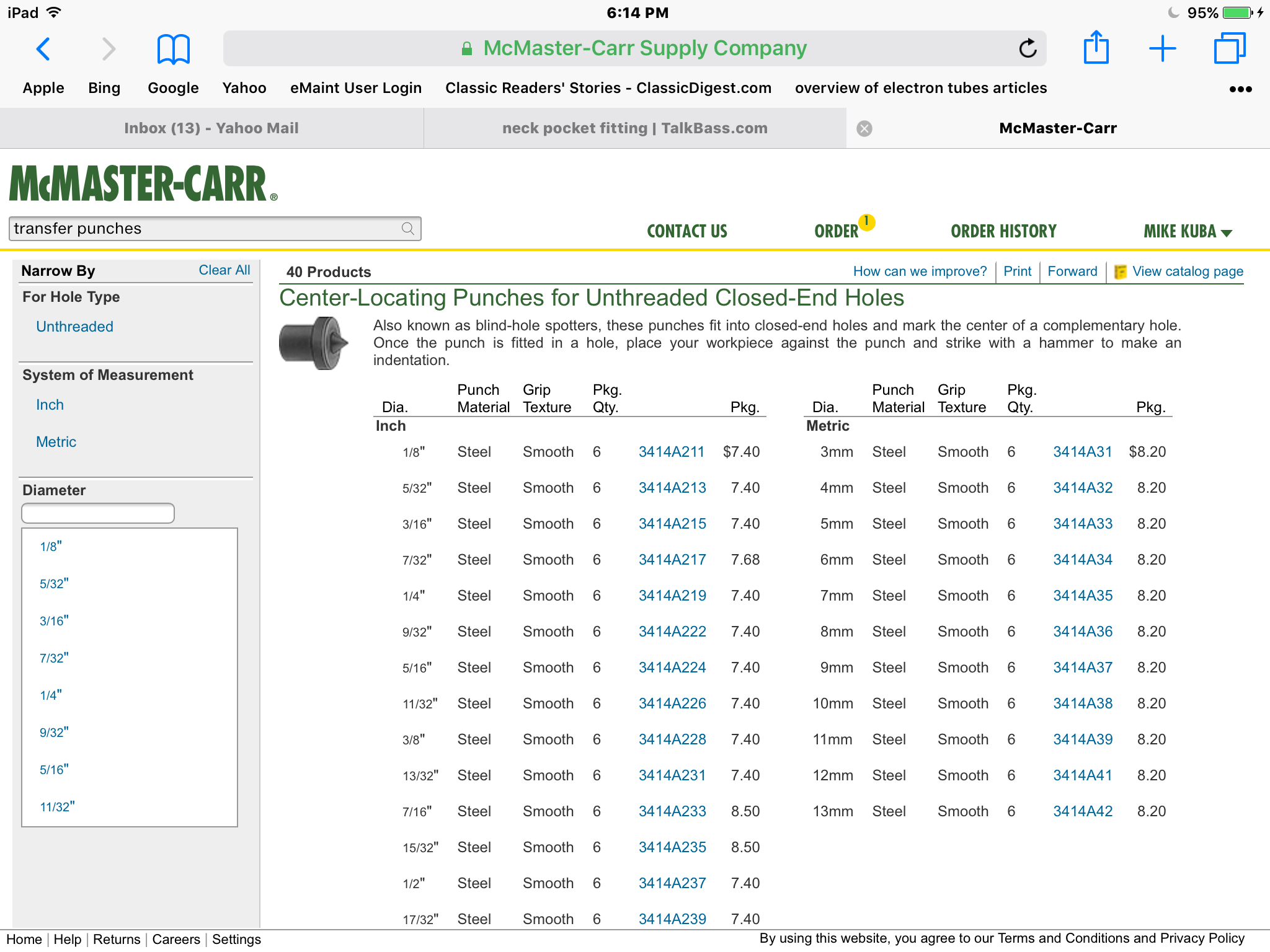Open the order badge showing 1

866,222
